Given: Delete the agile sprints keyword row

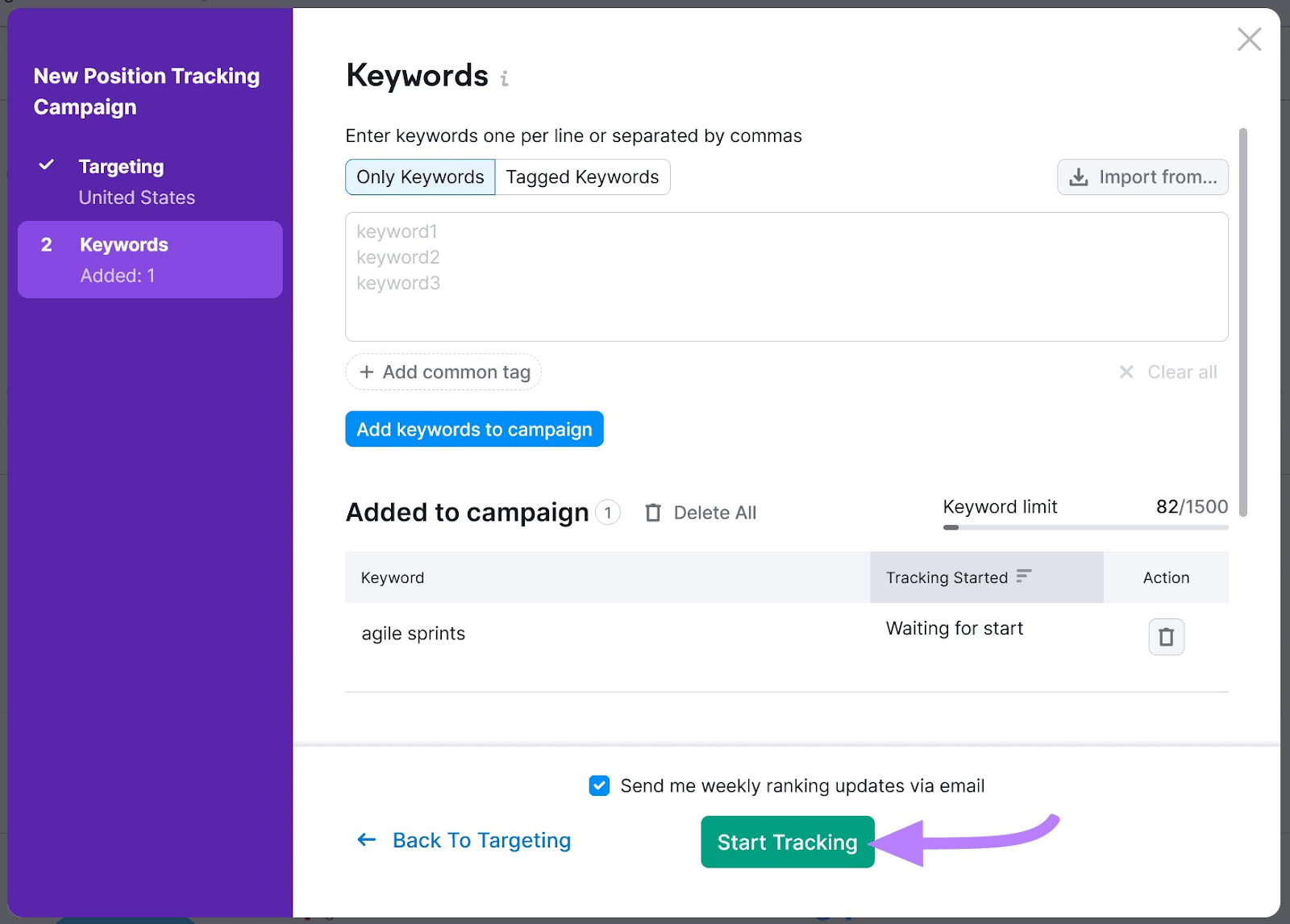Looking at the screenshot, I should [x=1166, y=637].
